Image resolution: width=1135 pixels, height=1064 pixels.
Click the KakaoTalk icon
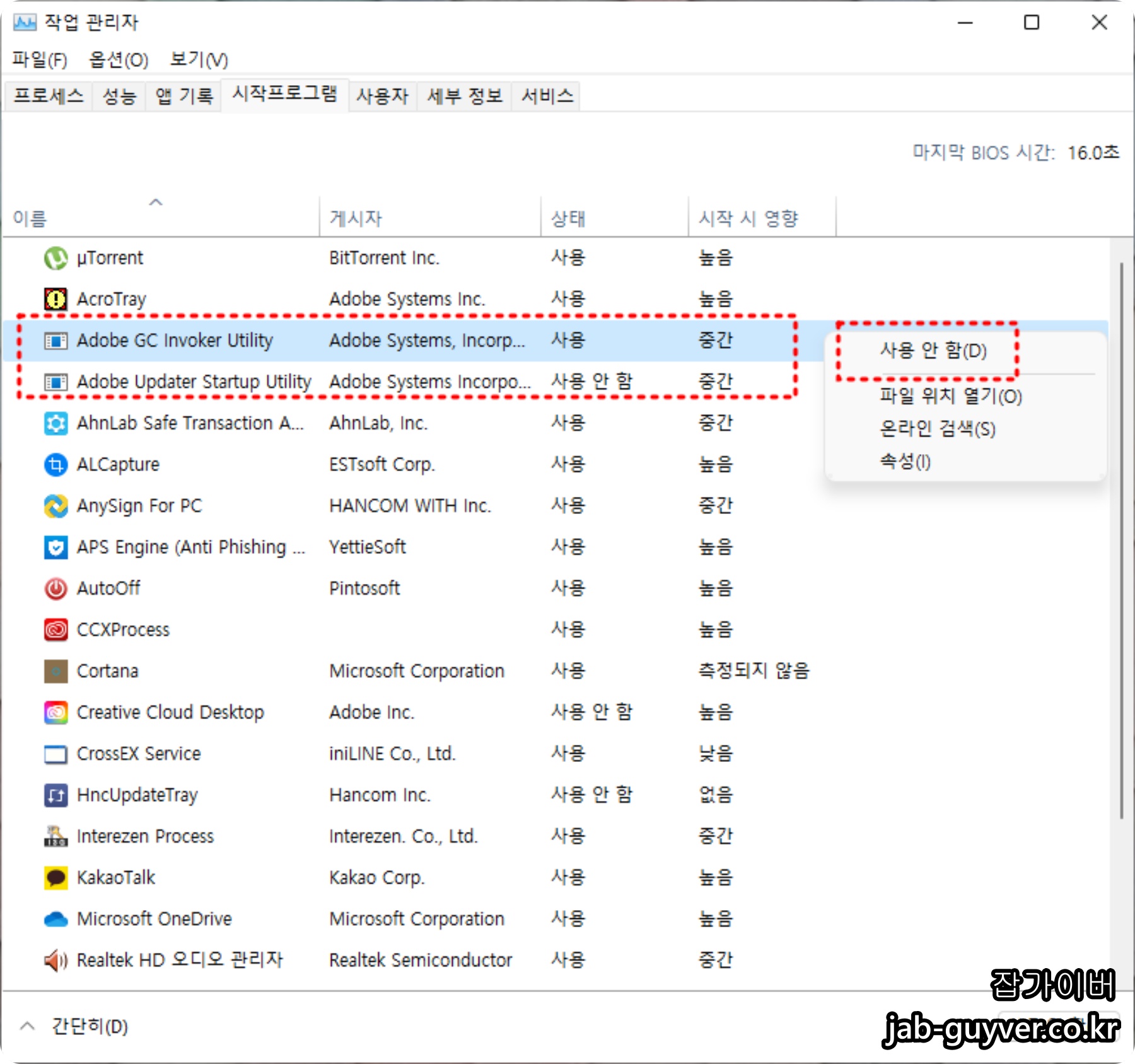point(55,878)
